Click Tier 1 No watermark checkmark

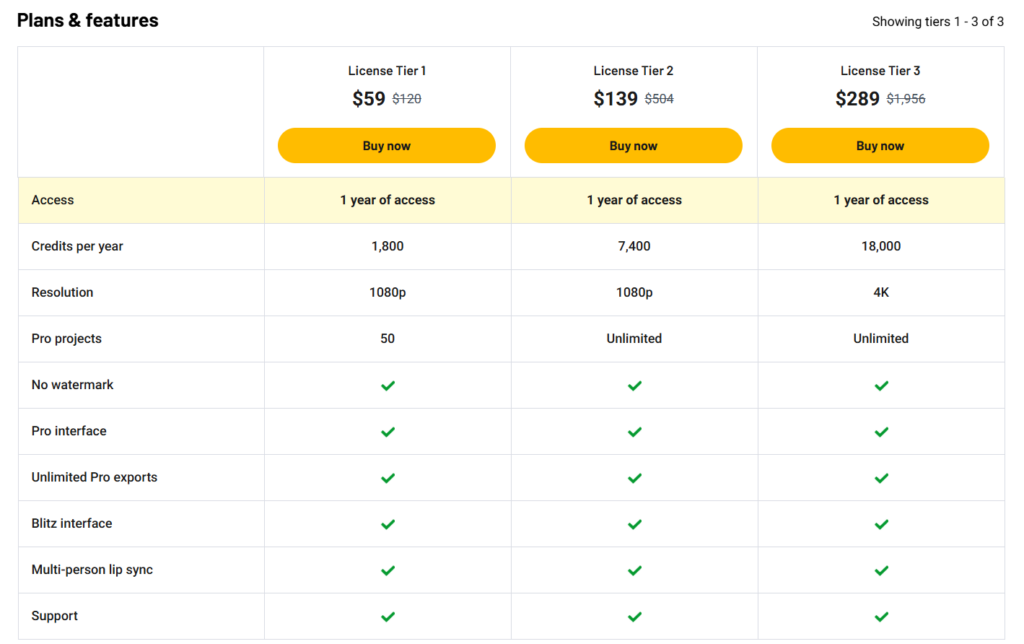[388, 385]
